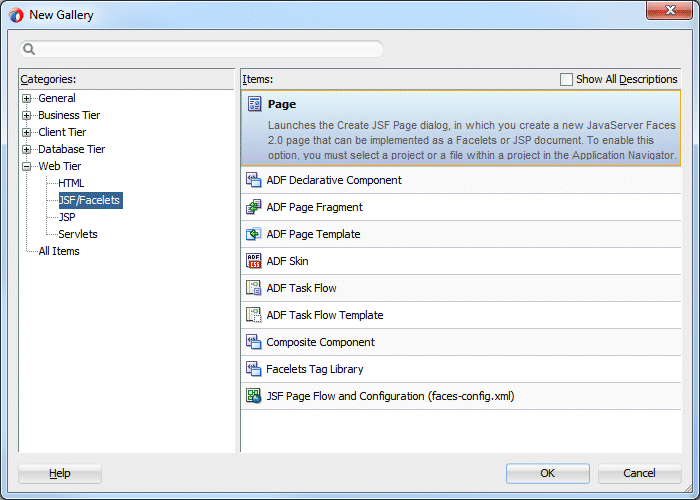Select the All Items category
The image size is (700, 500).
(x=59, y=251)
